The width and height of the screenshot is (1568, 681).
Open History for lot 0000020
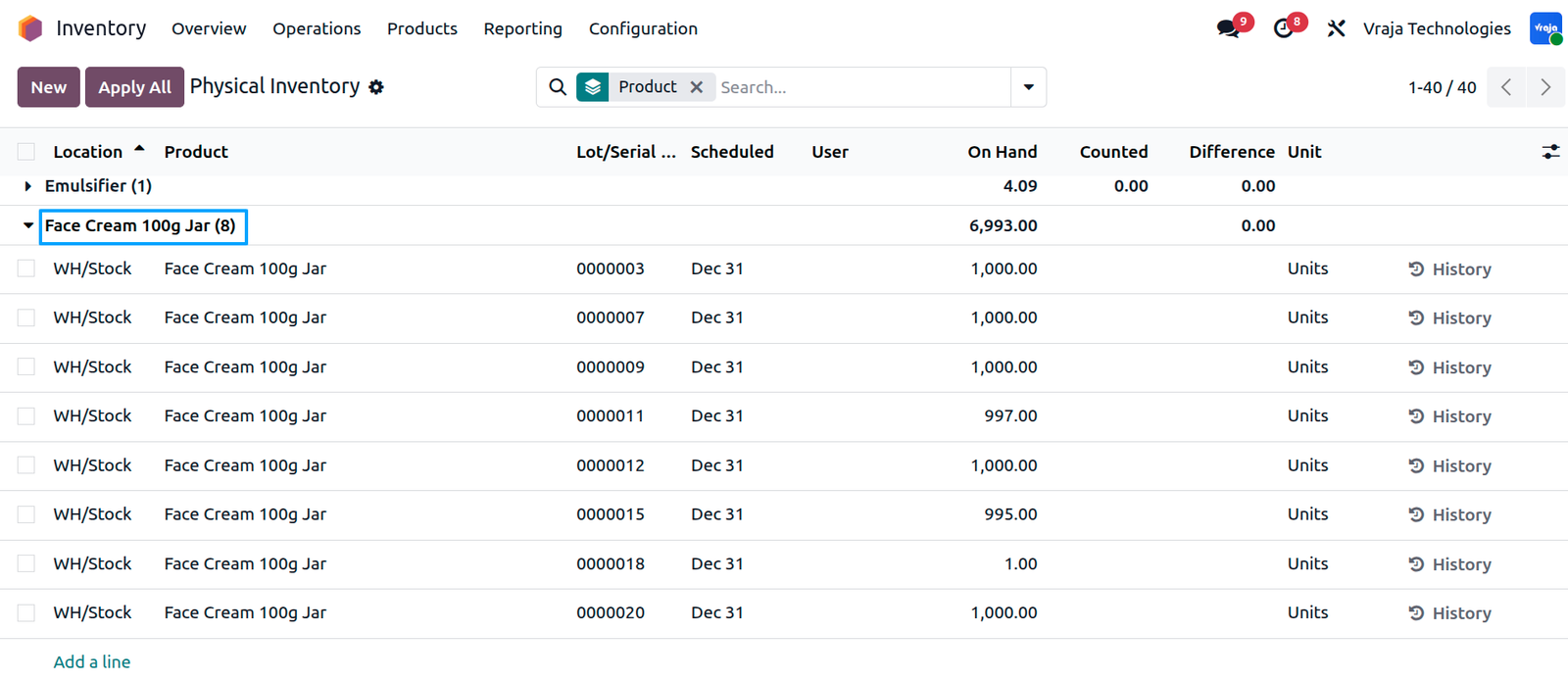point(1449,613)
